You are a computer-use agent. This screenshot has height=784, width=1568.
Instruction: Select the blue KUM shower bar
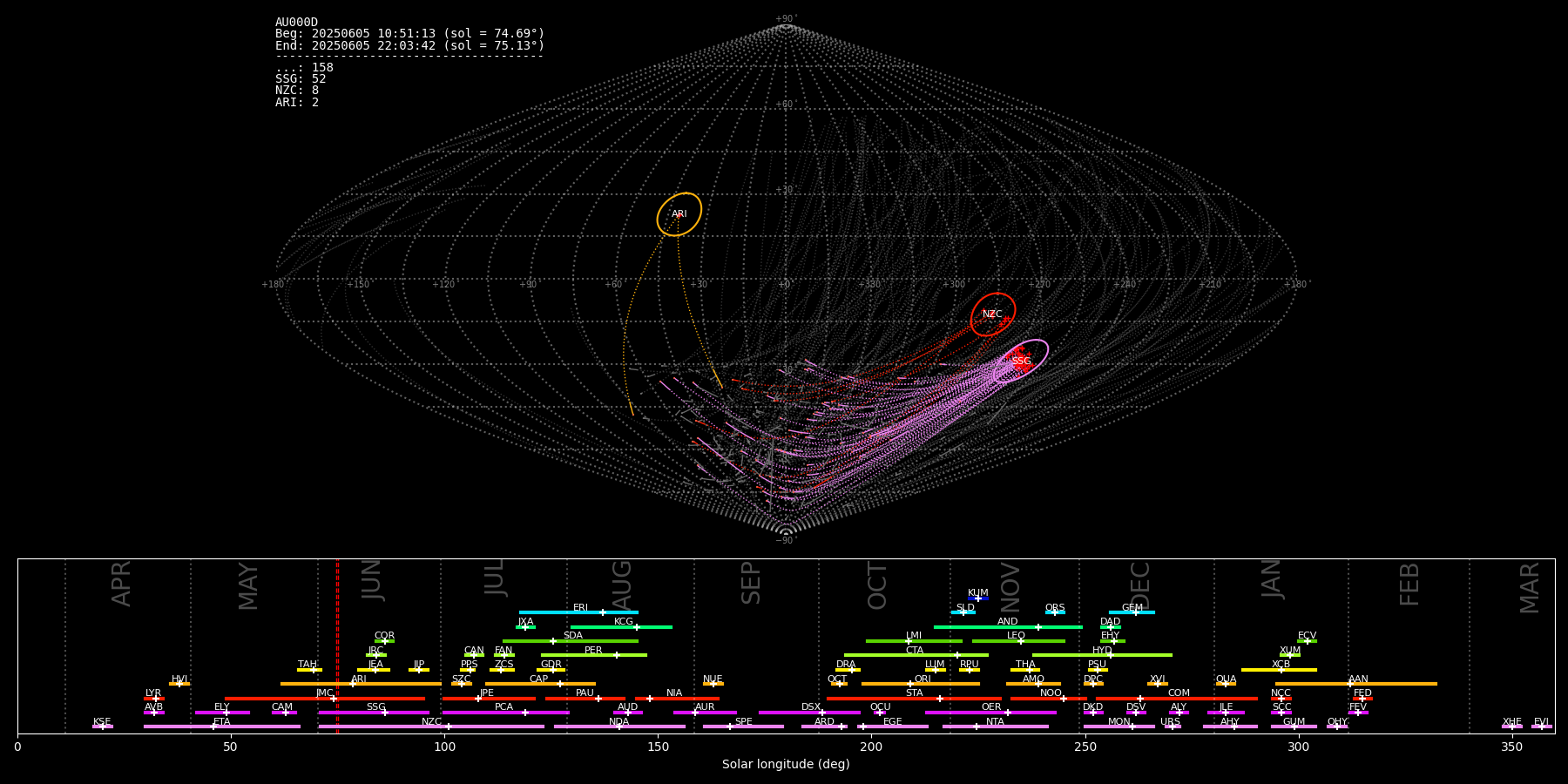[x=978, y=598]
